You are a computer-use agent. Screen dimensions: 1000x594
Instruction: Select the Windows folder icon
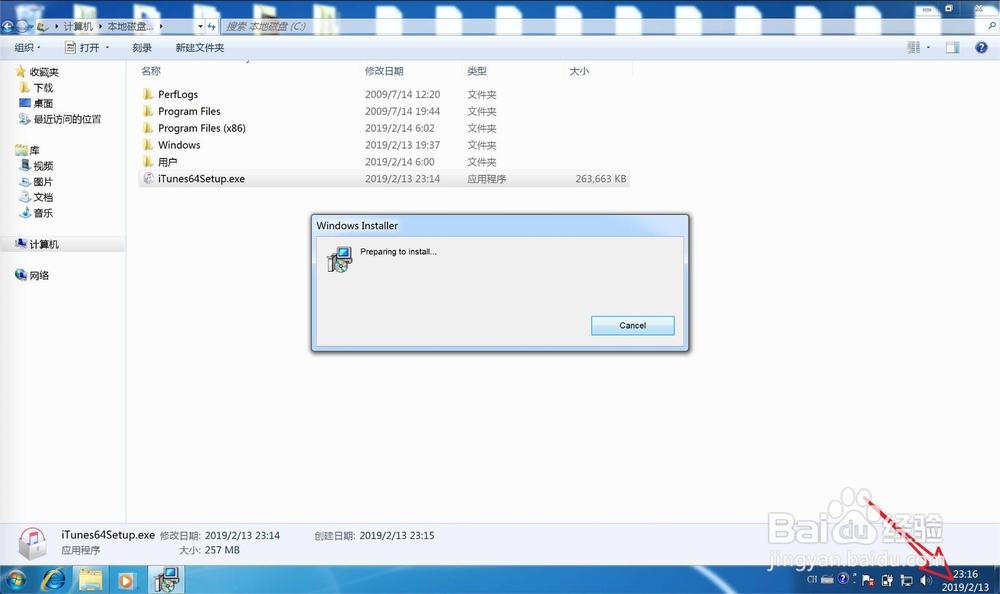pyautogui.click(x=148, y=145)
